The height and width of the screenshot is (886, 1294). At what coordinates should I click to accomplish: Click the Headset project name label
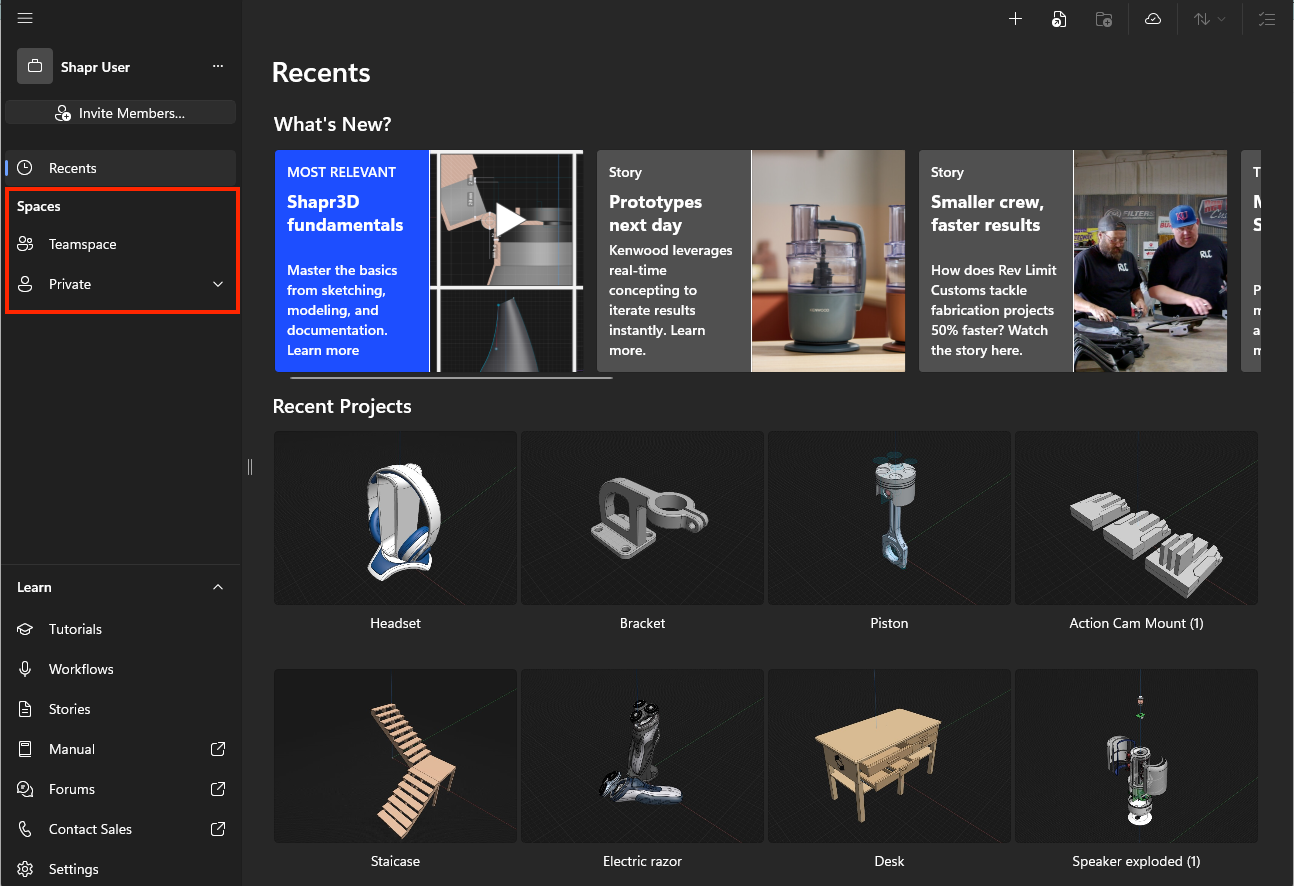[395, 623]
